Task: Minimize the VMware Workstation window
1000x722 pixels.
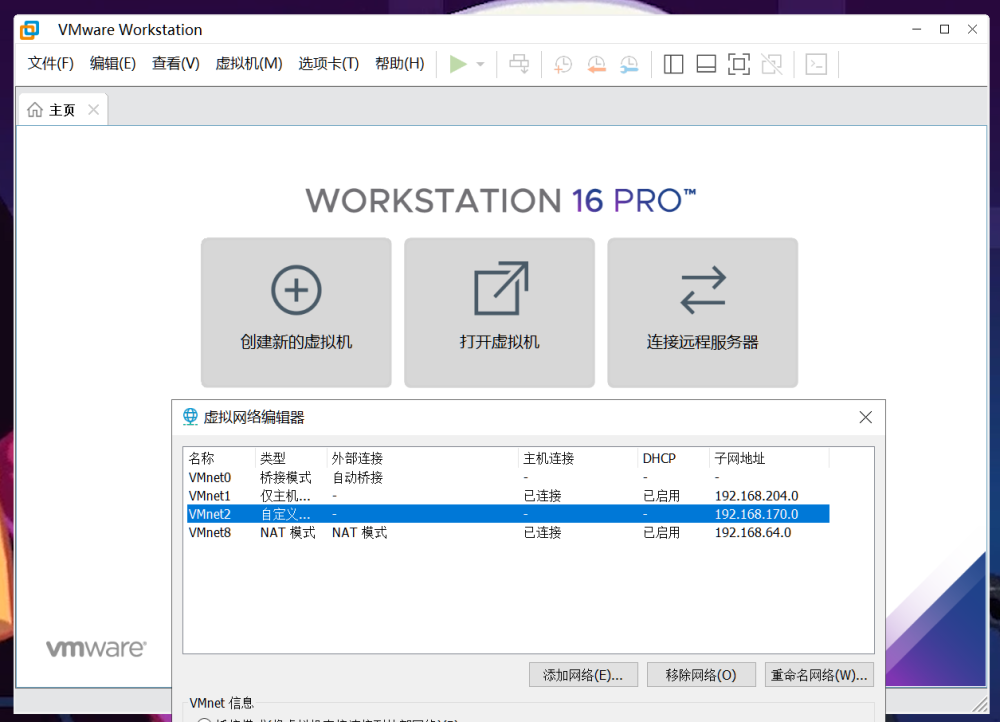Action: coord(916,29)
